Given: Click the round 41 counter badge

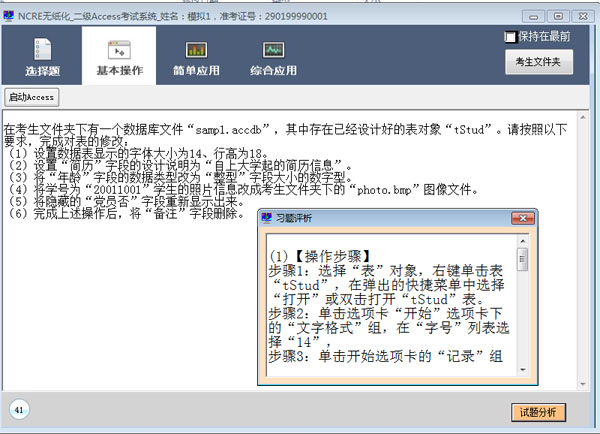Looking at the screenshot, I should [19, 410].
